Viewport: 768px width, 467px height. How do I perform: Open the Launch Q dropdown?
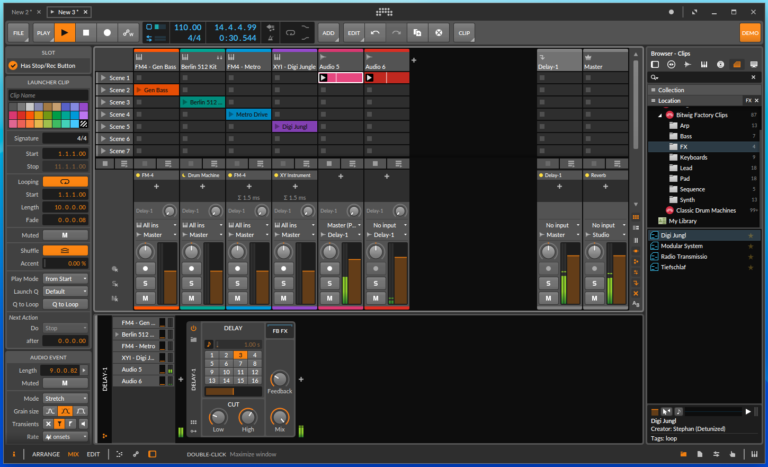(x=65, y=292)
